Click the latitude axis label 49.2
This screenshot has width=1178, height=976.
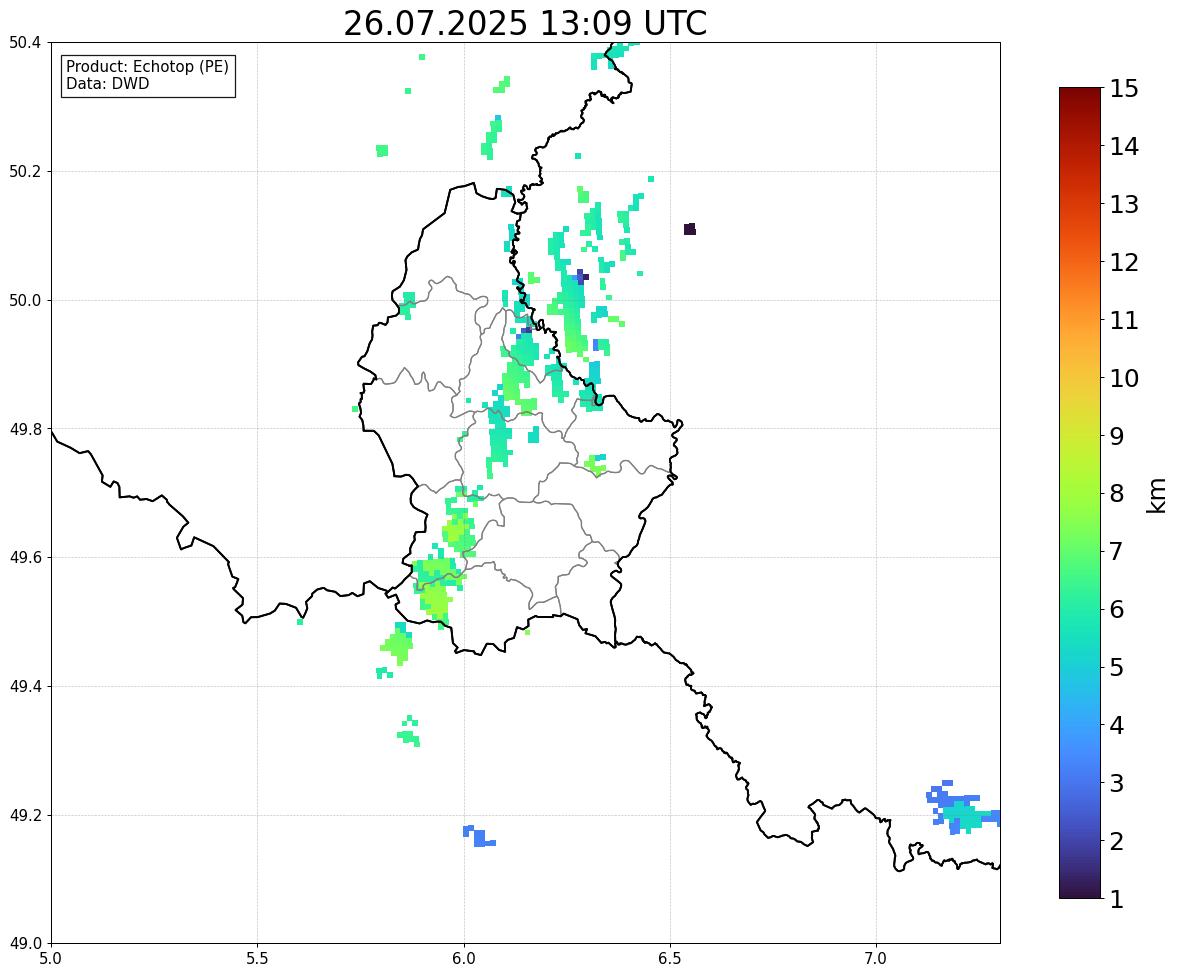[25, 815]
